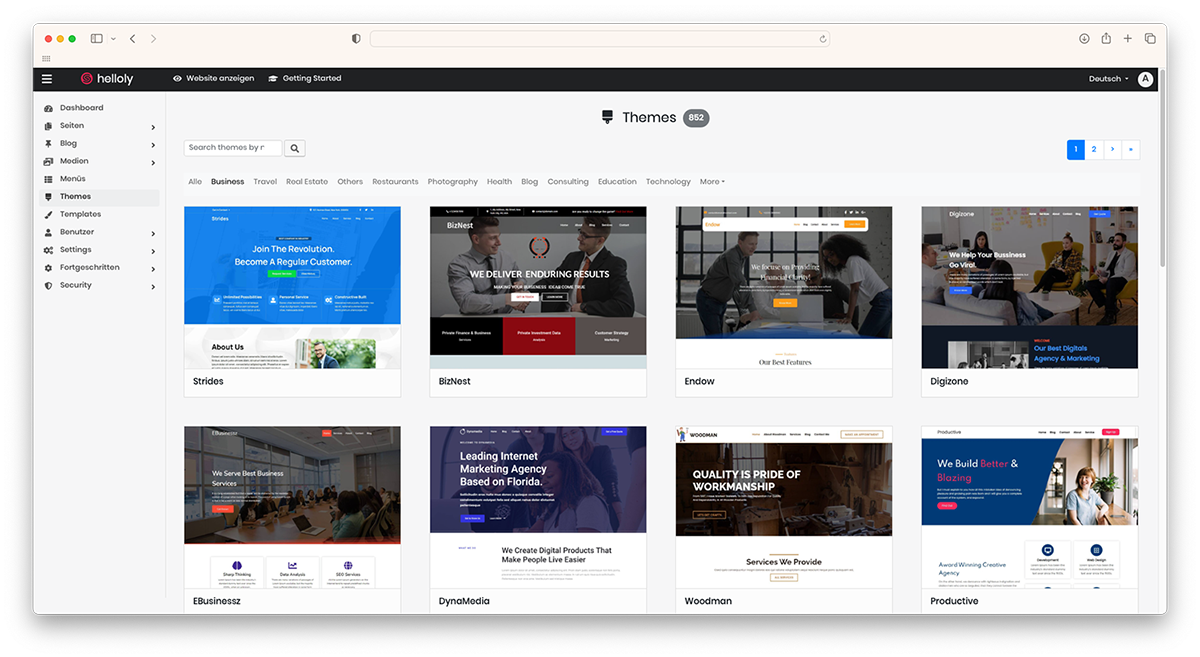Click the Fortgeschritten gear icon
Image resolution: width=1200 pixels, height=657 pixels.
coord(49,268)
